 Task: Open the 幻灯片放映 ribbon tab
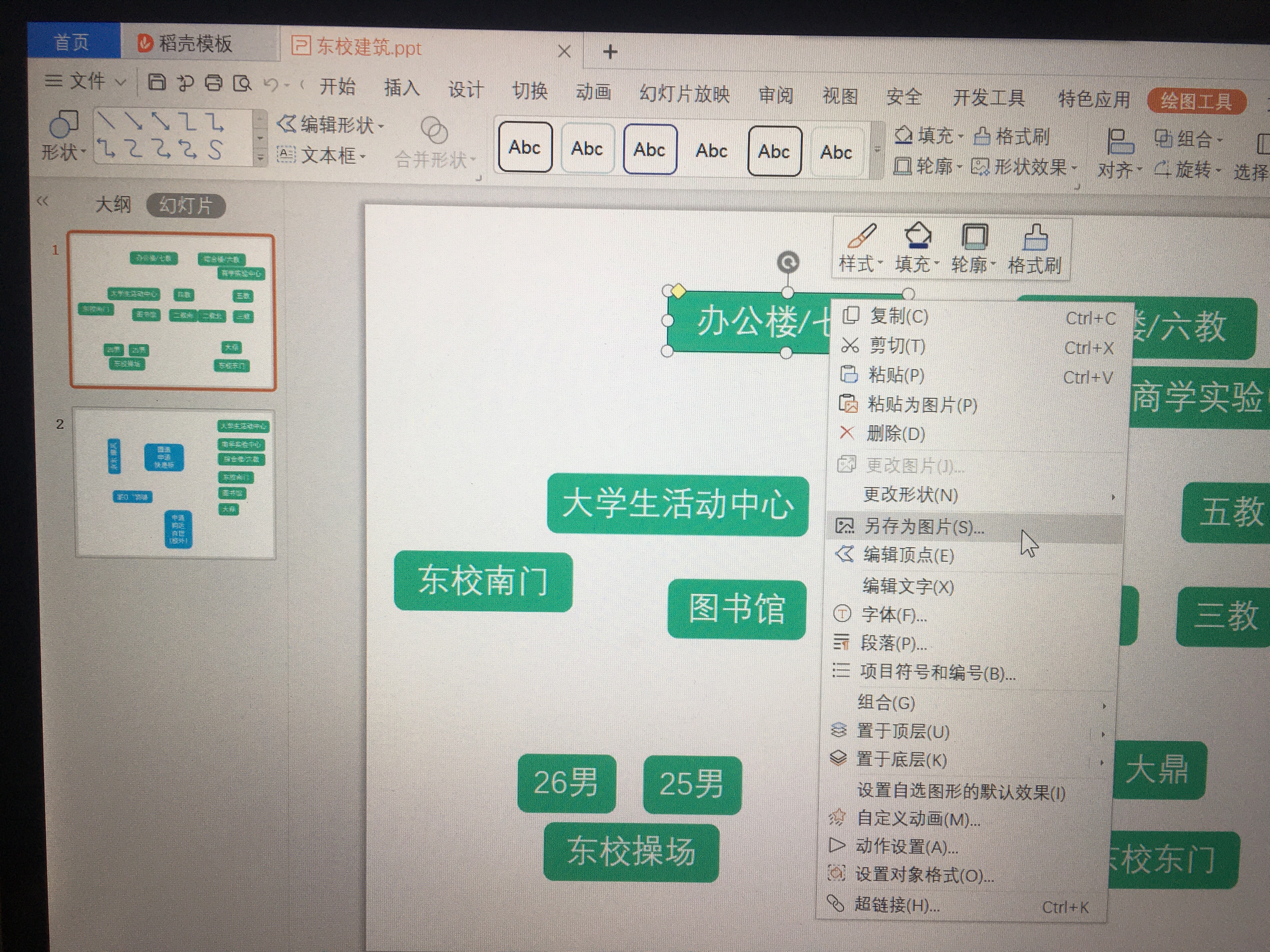click(x=684, y=93)
